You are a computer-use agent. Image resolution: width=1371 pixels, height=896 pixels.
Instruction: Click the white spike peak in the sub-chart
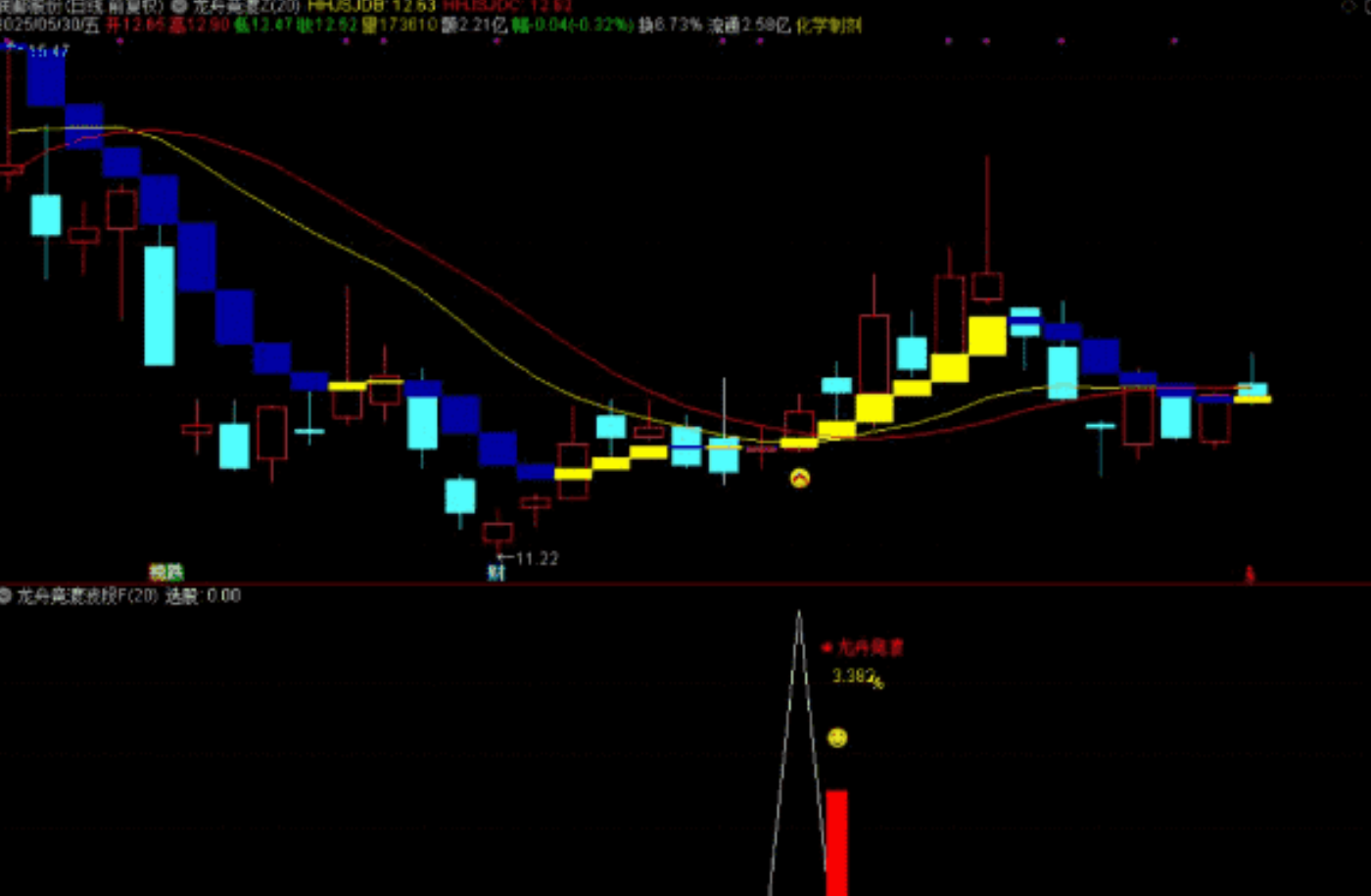[x=799, y=616]
